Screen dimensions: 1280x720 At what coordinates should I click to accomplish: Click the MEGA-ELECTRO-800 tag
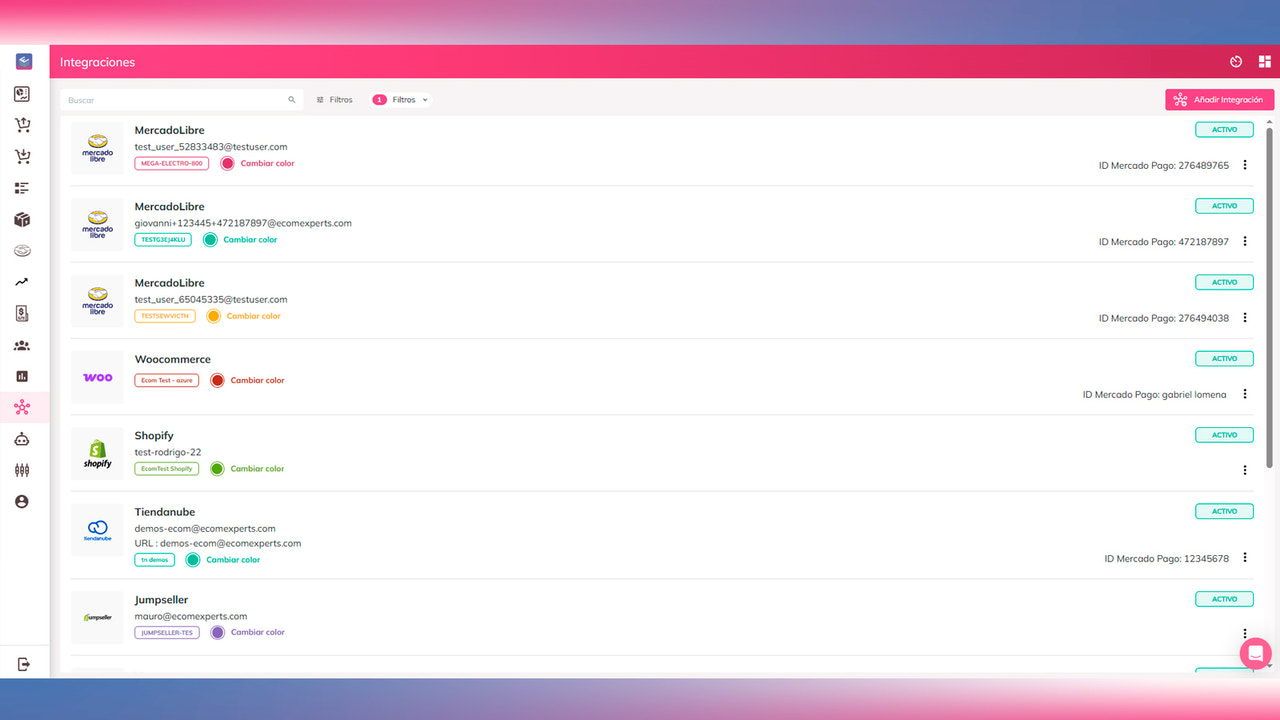click(x=172, y=163)
